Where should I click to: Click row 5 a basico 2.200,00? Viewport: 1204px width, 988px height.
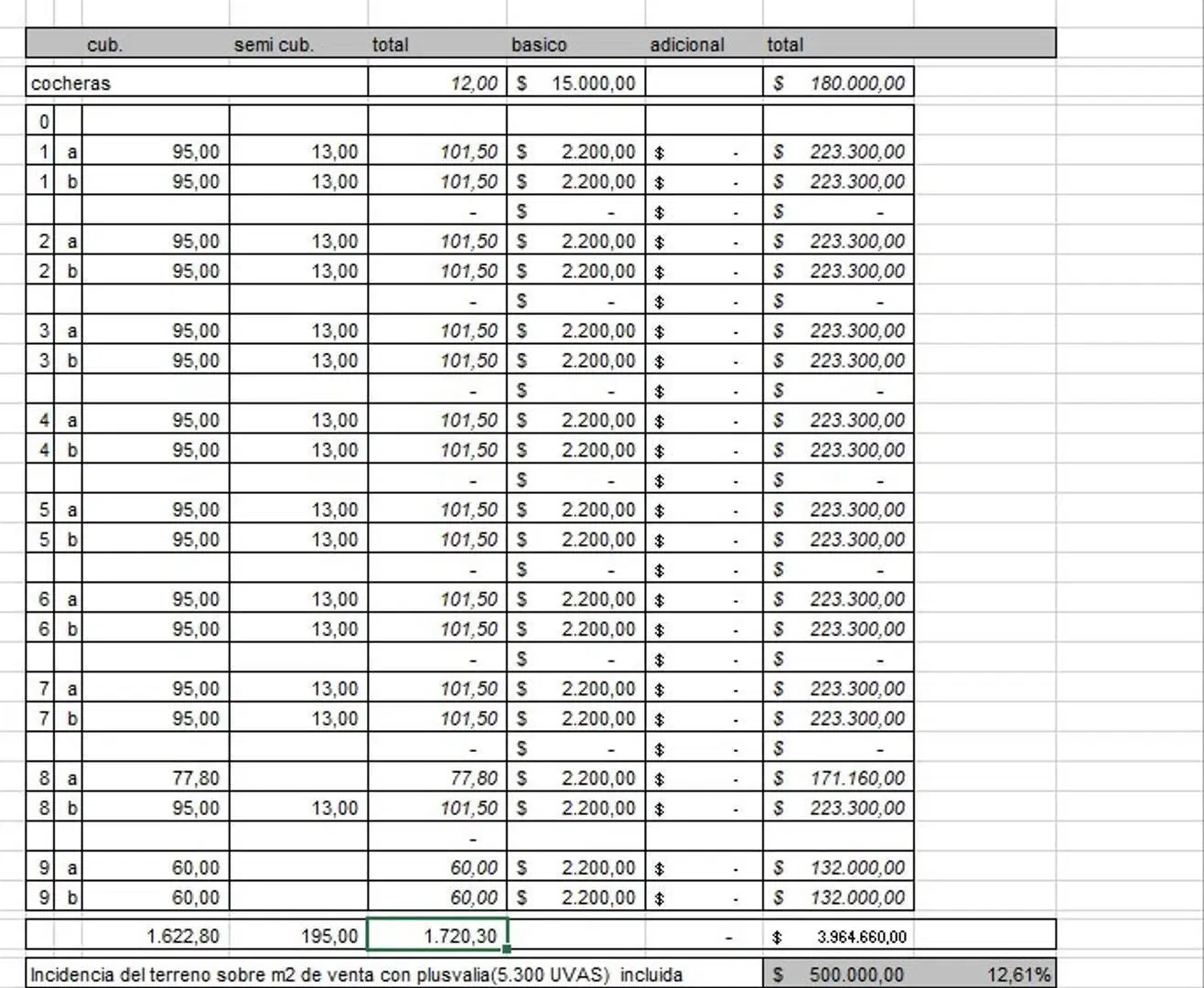(575, 510)
